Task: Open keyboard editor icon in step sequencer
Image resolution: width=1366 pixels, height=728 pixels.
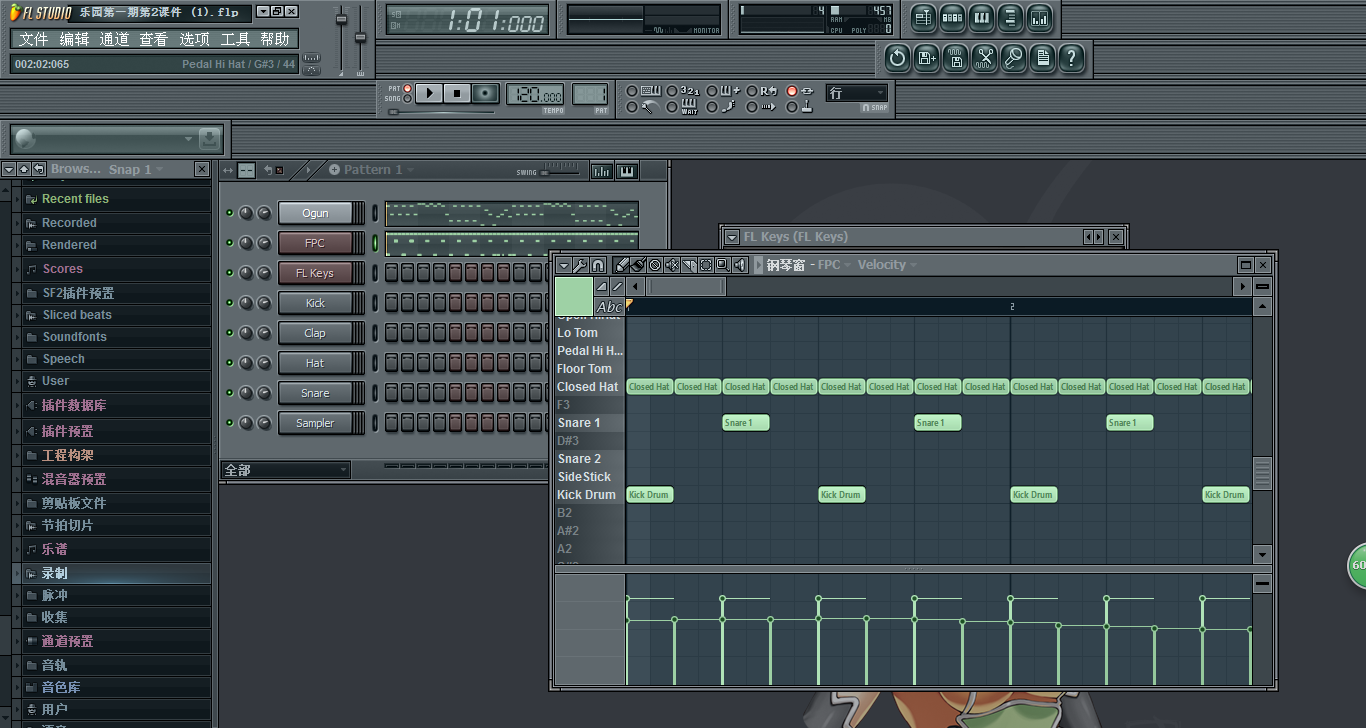Action: tap(627, 171)
